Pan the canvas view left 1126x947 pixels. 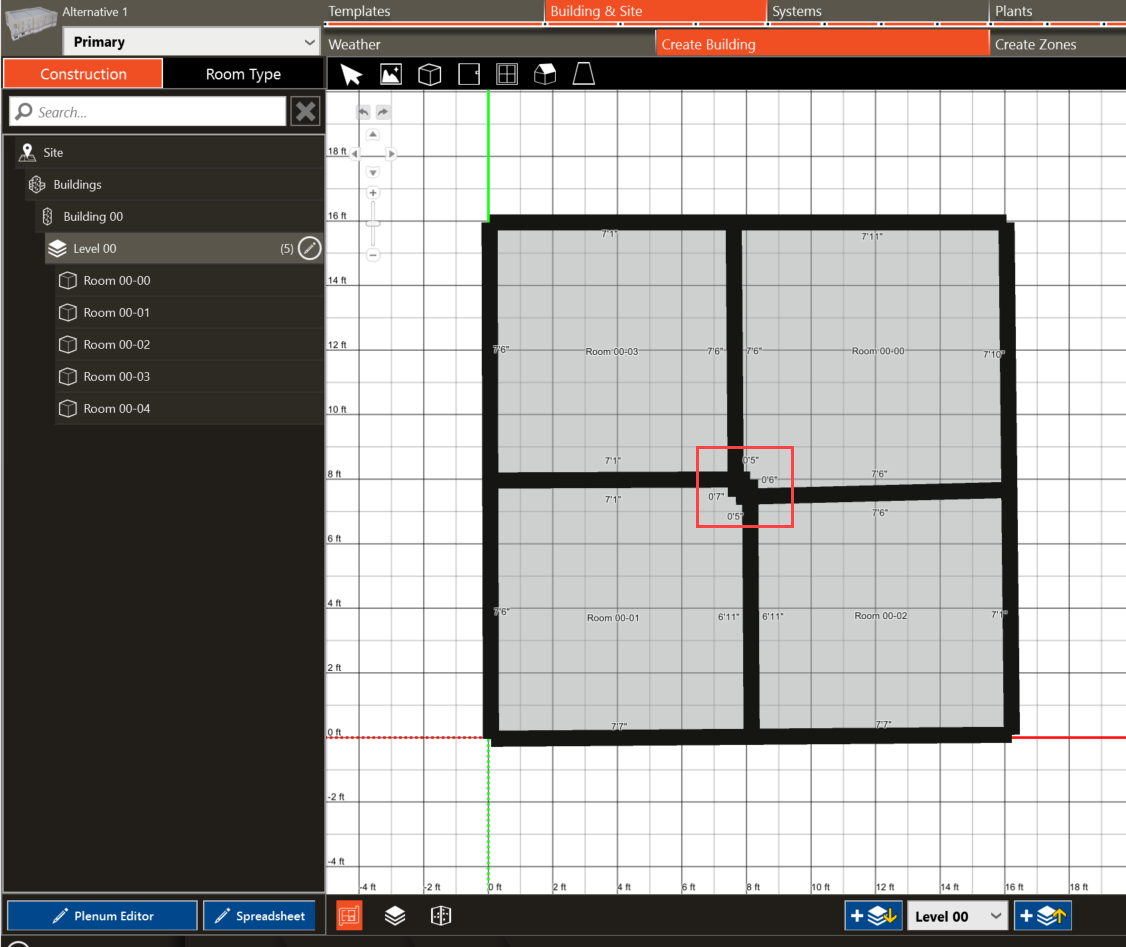354,154
